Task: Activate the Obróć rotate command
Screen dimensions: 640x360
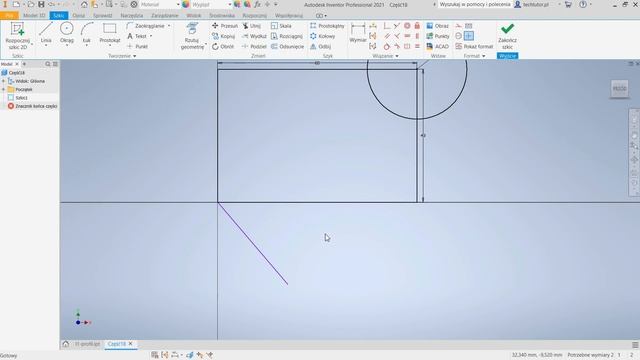Action: tap(223, 47)
